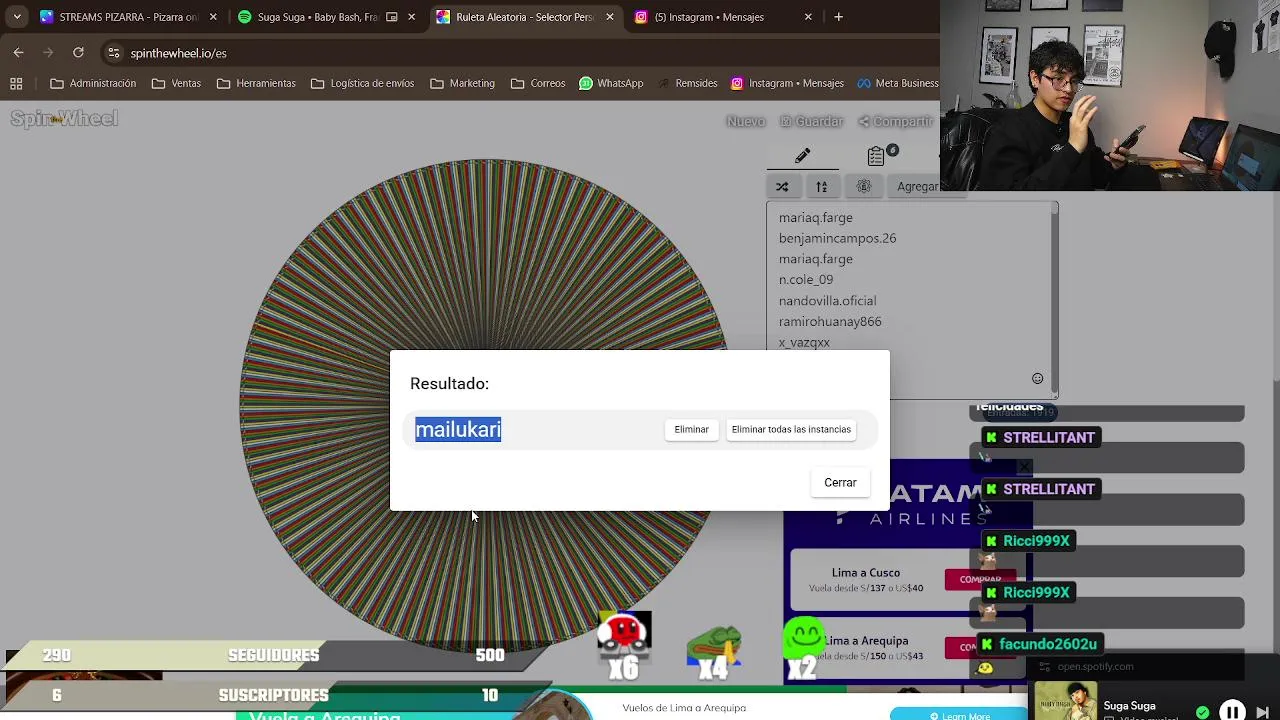Open site information icon in address bar
This screenshot has width=1280, height=720.
click(114, 53)
